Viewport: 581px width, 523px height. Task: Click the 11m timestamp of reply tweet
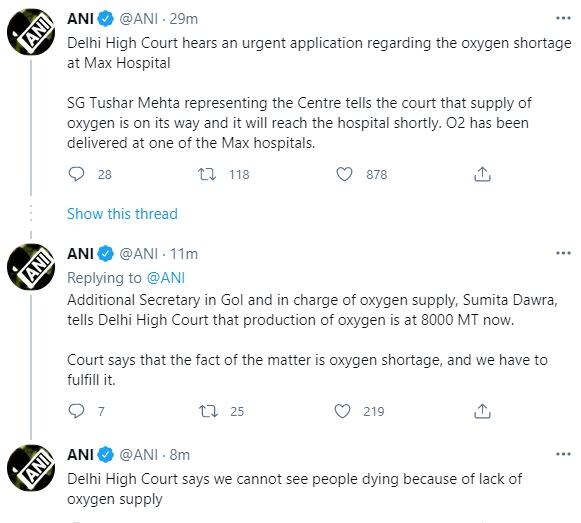tap(184, 254)
